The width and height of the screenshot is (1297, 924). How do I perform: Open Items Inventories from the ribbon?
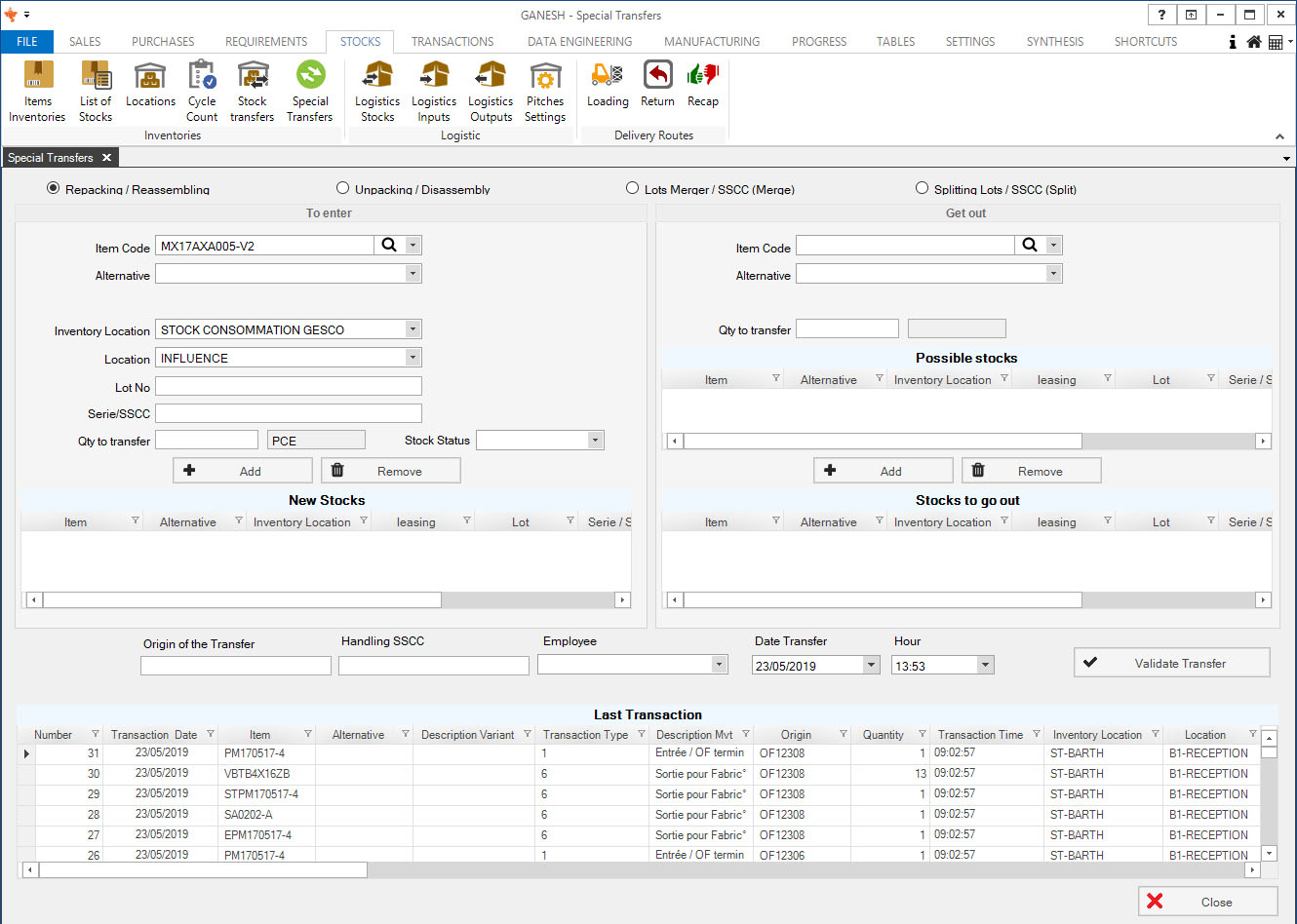point(37,91)
